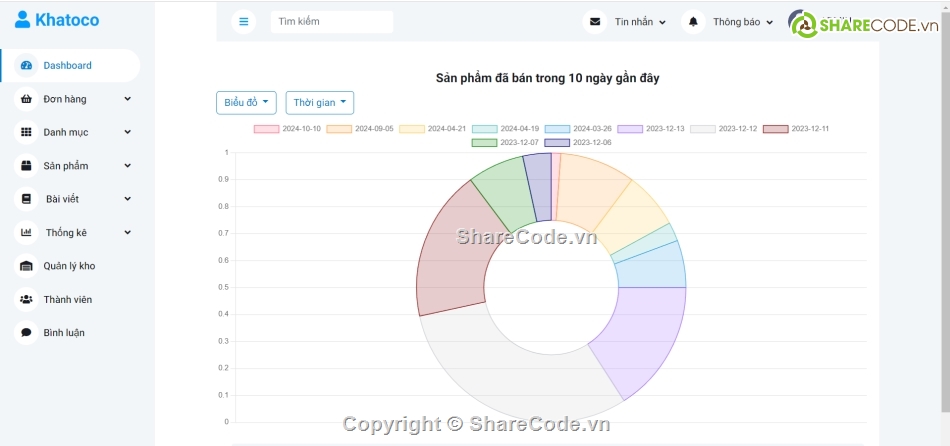Go to Bình luận page
This screenshot has height=446, width=950.
(64, 333)
